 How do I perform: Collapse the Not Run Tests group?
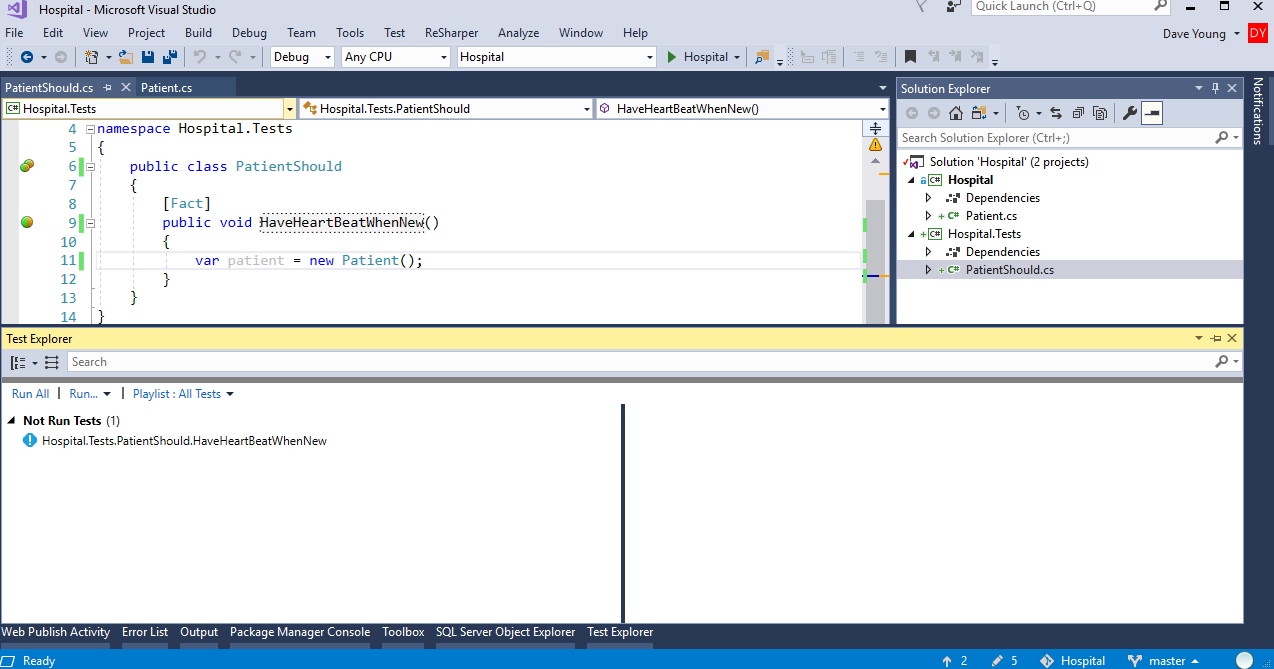click(12, 421)
